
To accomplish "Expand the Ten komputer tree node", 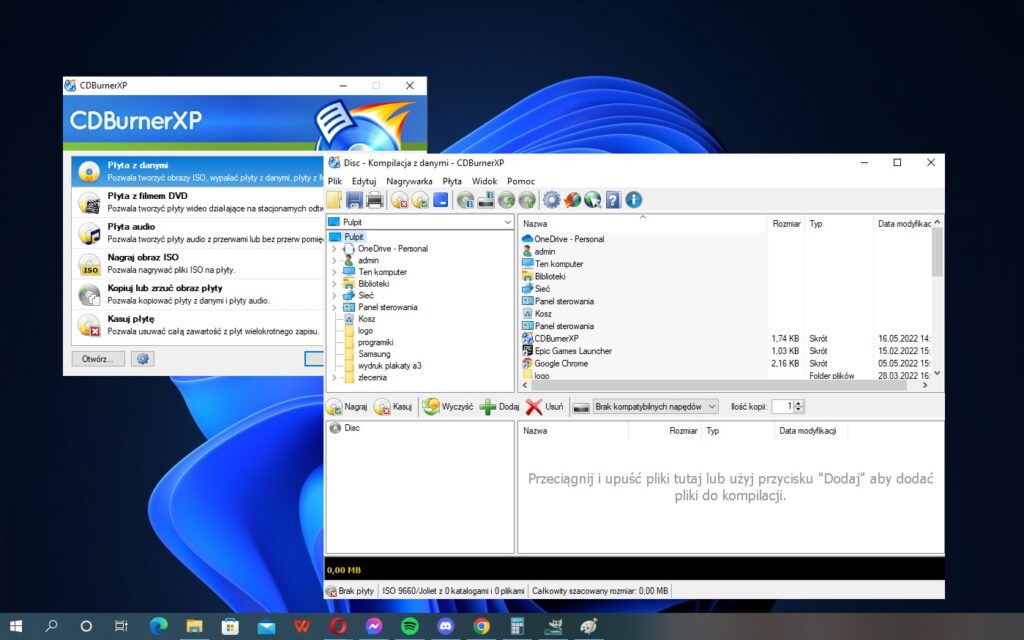I will tap(334, 272).
